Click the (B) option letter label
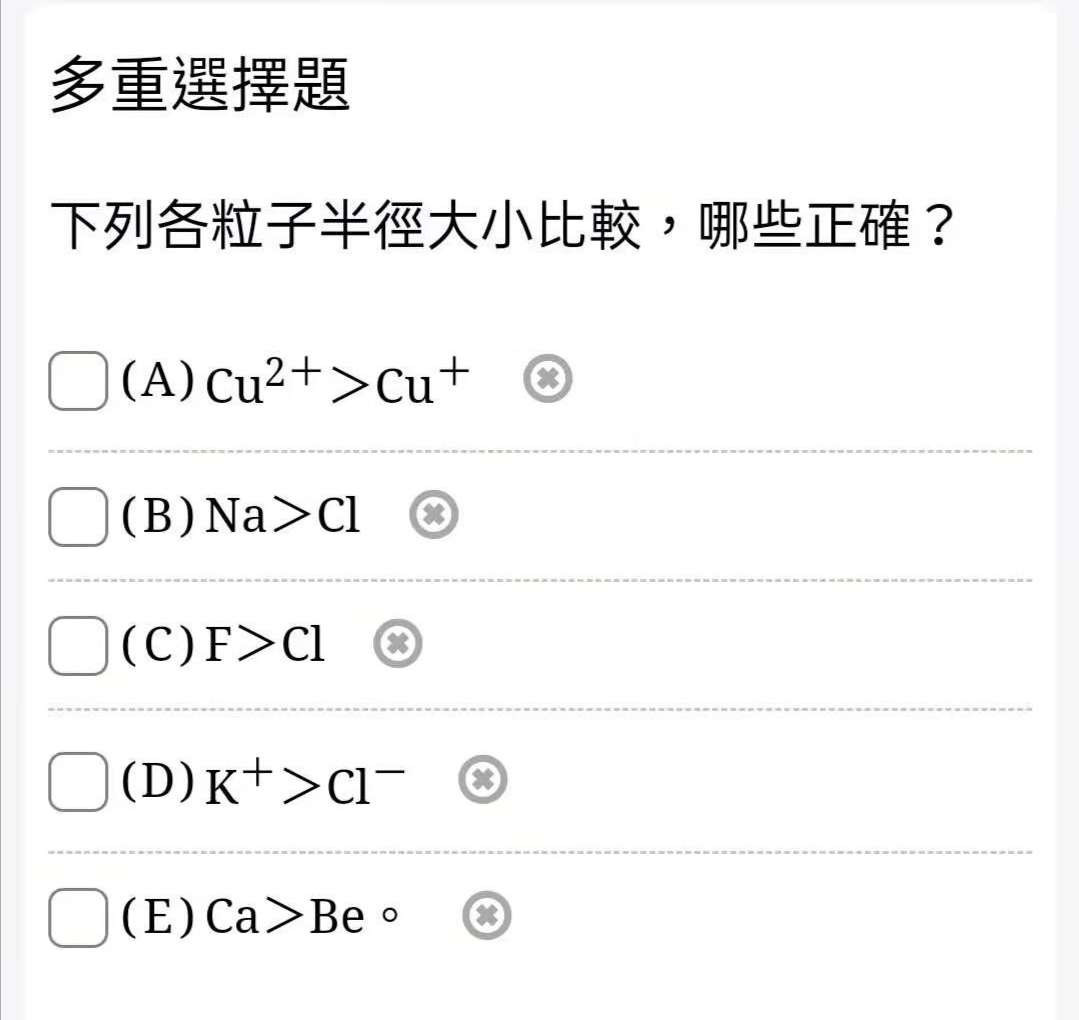This screenshot has height=1020, width=1079. coord(158,515)
